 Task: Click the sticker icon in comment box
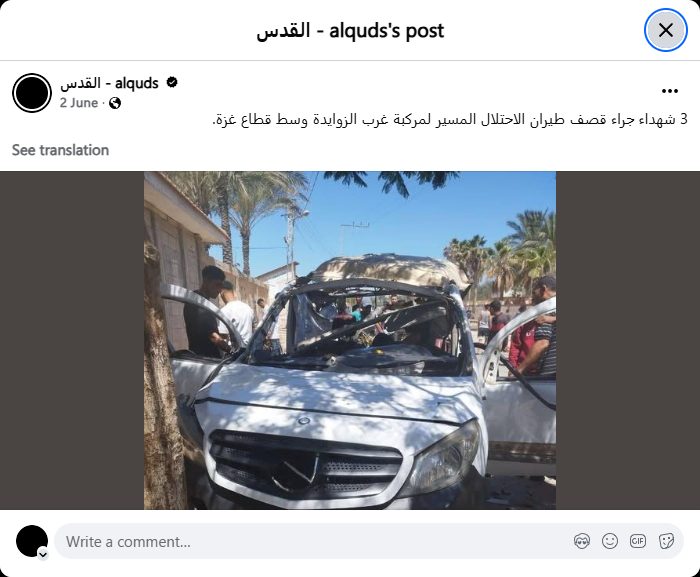666,541
